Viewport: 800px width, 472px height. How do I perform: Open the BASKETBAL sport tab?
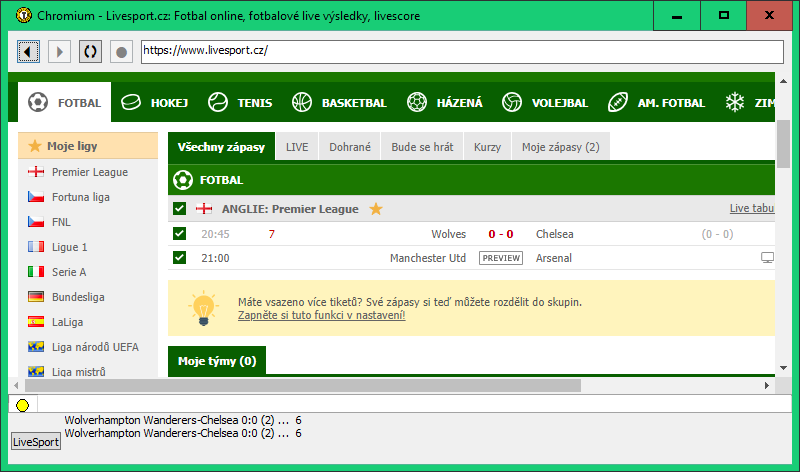click(339, 103)
